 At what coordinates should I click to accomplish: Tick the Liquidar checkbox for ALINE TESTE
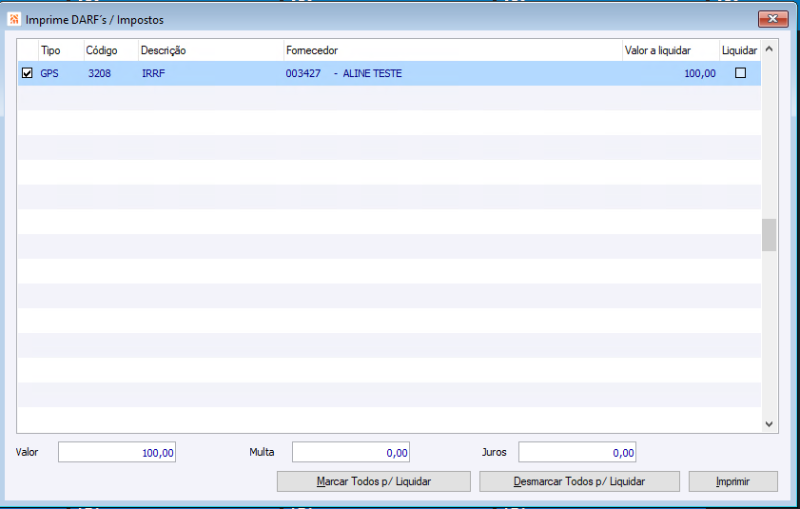coord(740,73)
